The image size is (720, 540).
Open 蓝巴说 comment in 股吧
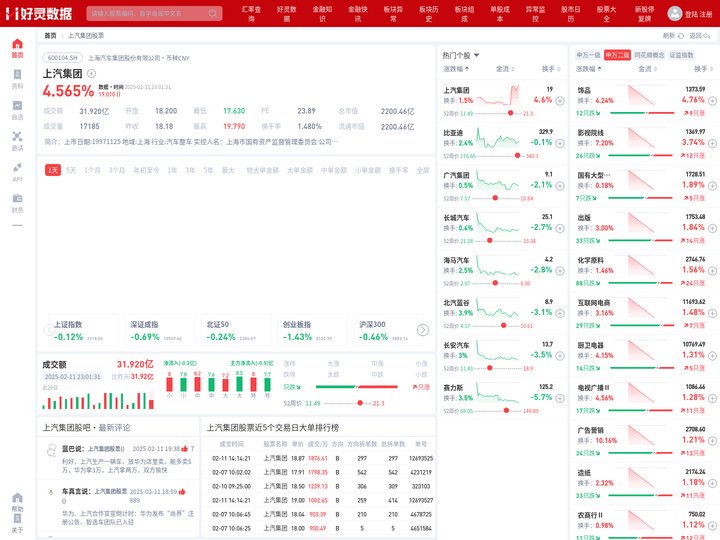tap(117, 459)
